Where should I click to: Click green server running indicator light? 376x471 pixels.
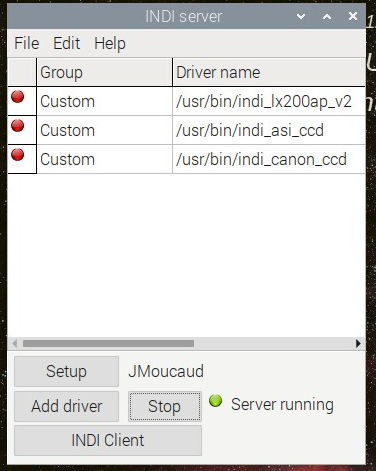coord(215,400)
